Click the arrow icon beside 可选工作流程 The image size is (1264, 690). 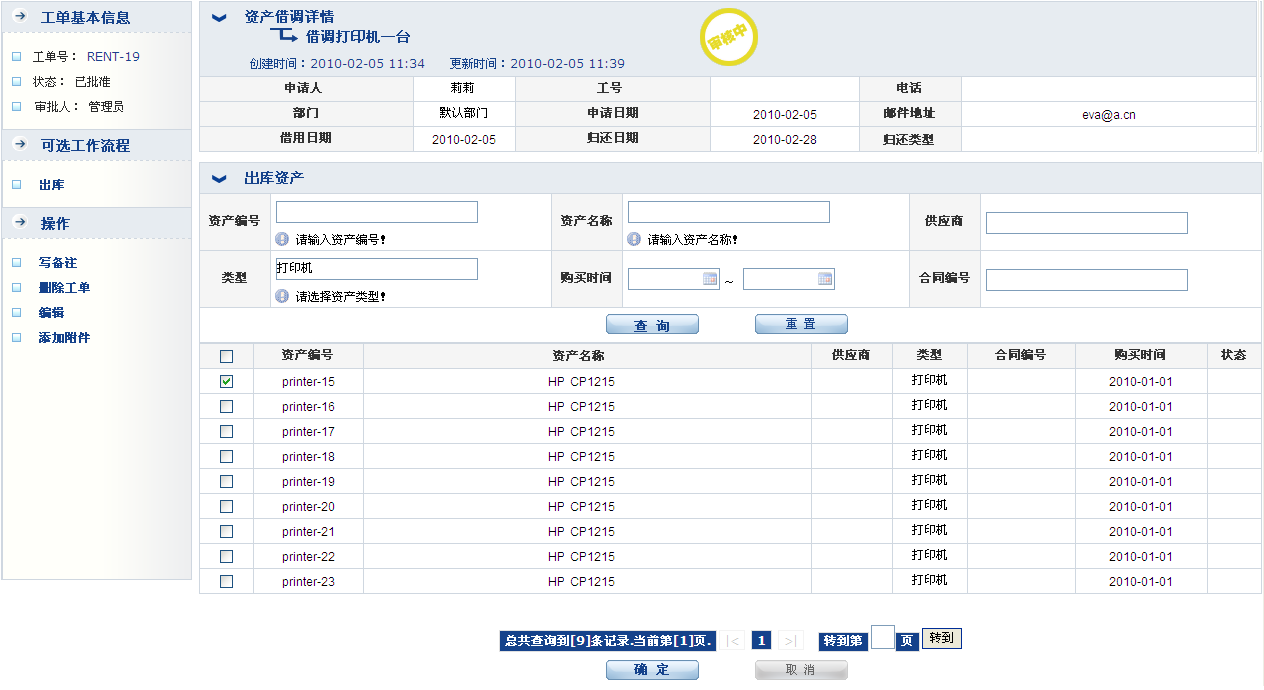(20, 144)
